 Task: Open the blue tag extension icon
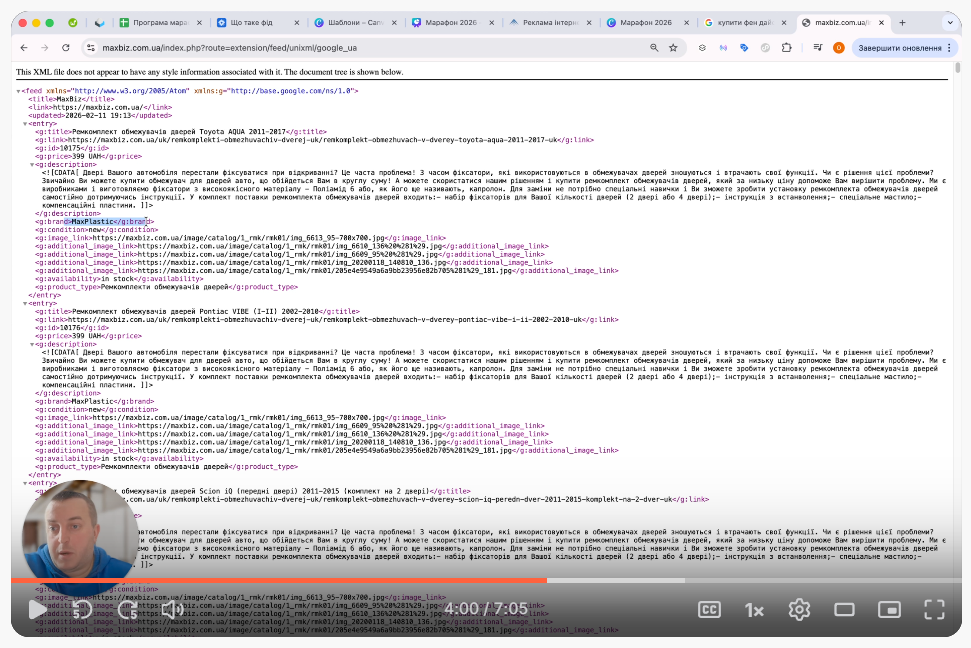(744, 48)
